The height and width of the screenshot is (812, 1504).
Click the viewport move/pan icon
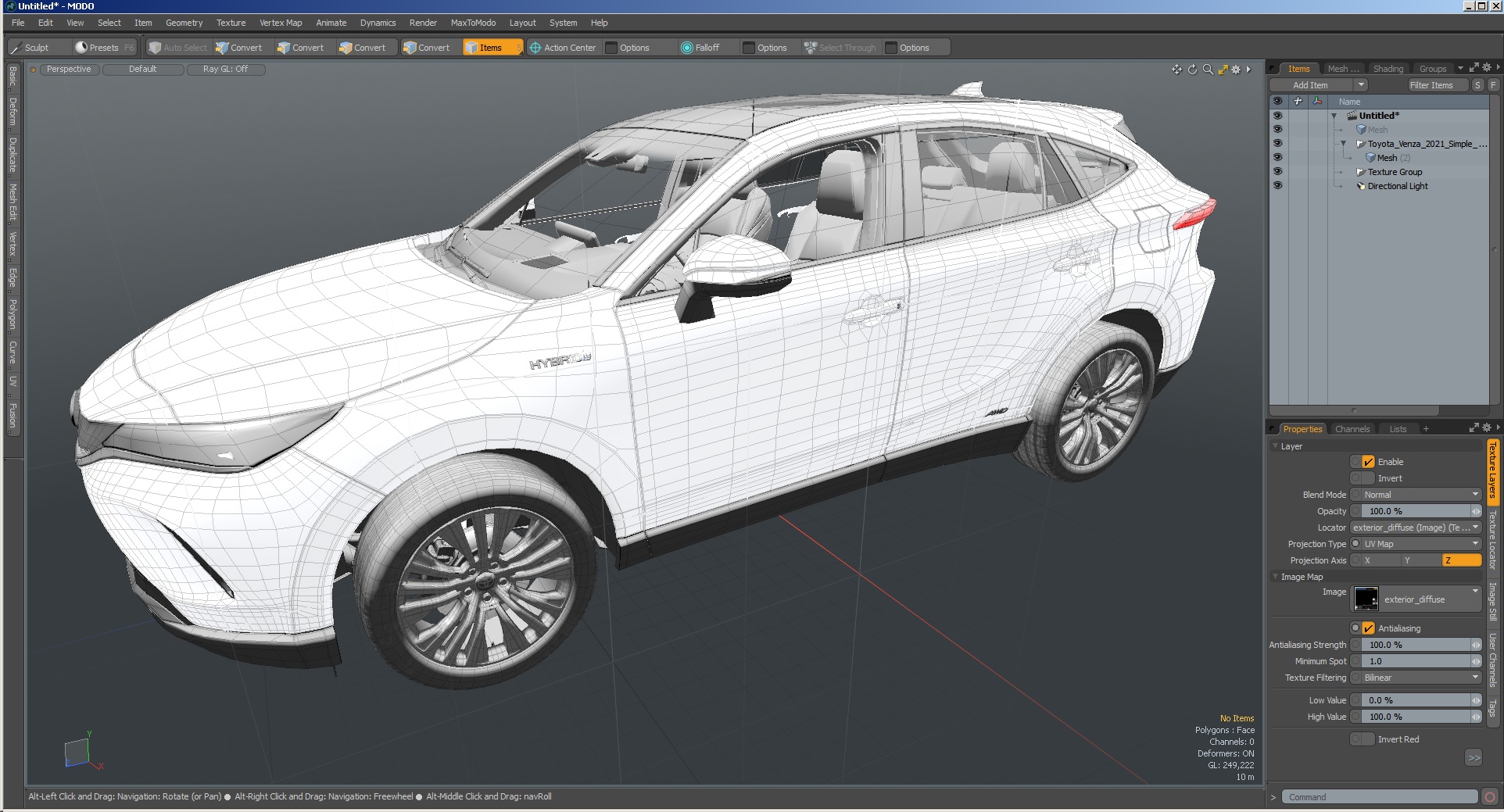pyautogui.click(x=1176, y=70)
